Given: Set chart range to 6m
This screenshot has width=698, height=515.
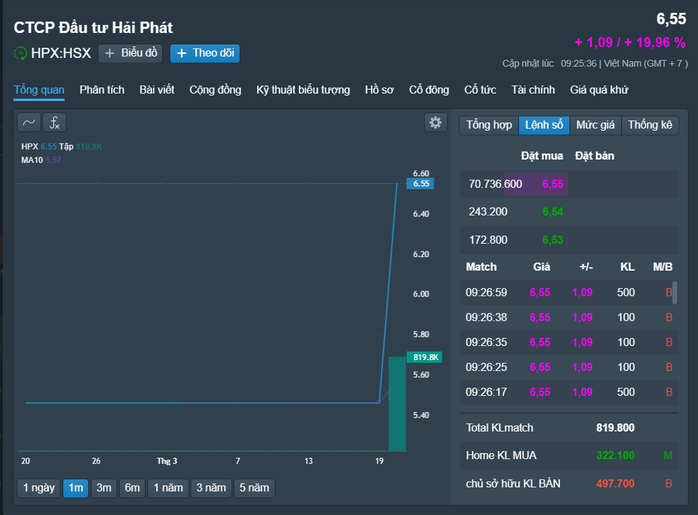Looking at the screenshot, I should (132, 488).
